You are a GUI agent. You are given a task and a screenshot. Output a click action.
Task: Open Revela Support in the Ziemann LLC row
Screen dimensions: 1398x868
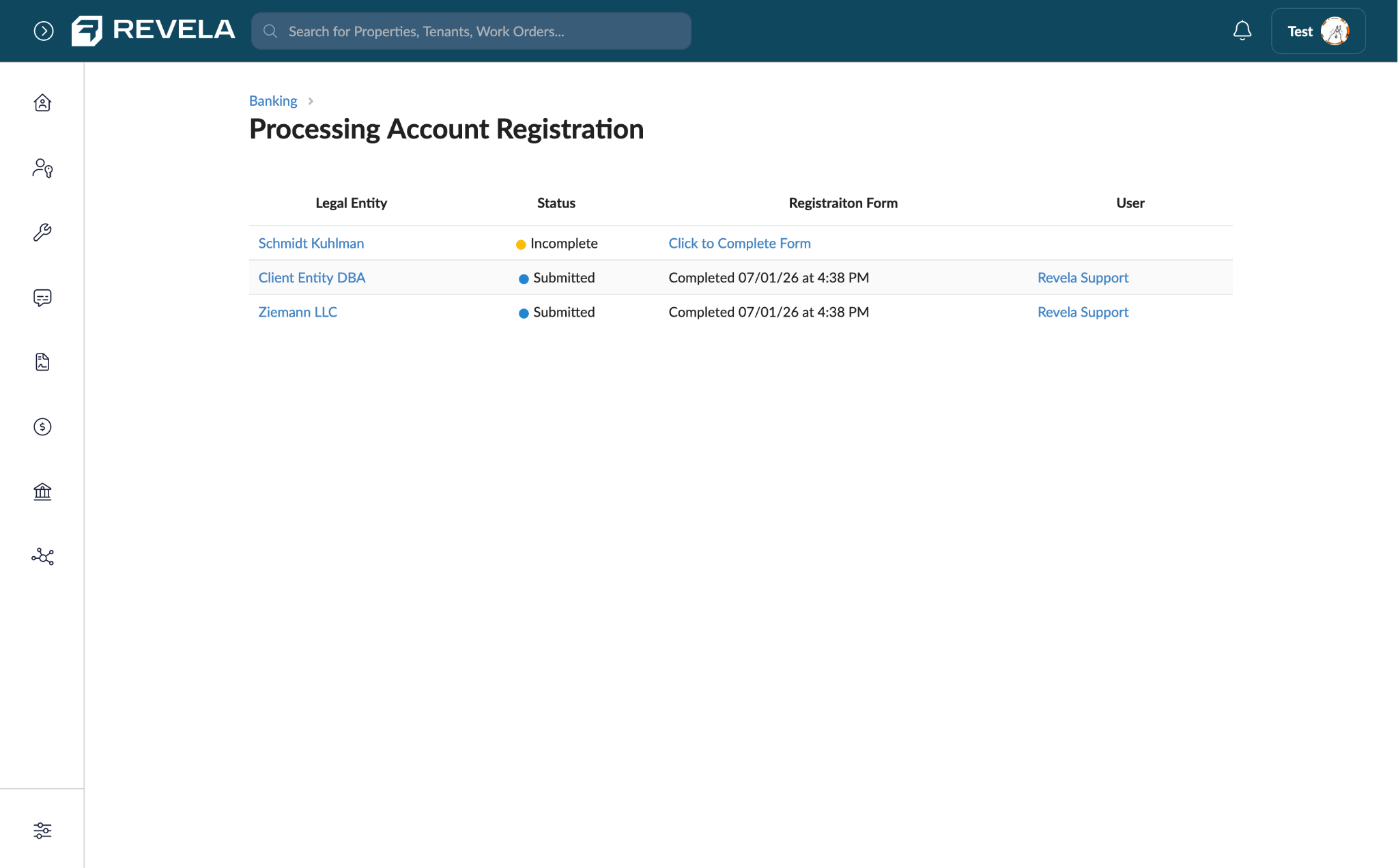[1083, 312]
